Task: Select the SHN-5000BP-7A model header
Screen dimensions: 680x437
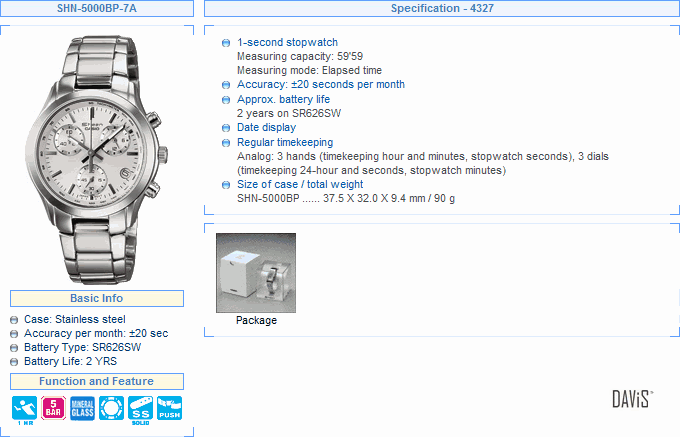Action: click(x=97, y=8)
